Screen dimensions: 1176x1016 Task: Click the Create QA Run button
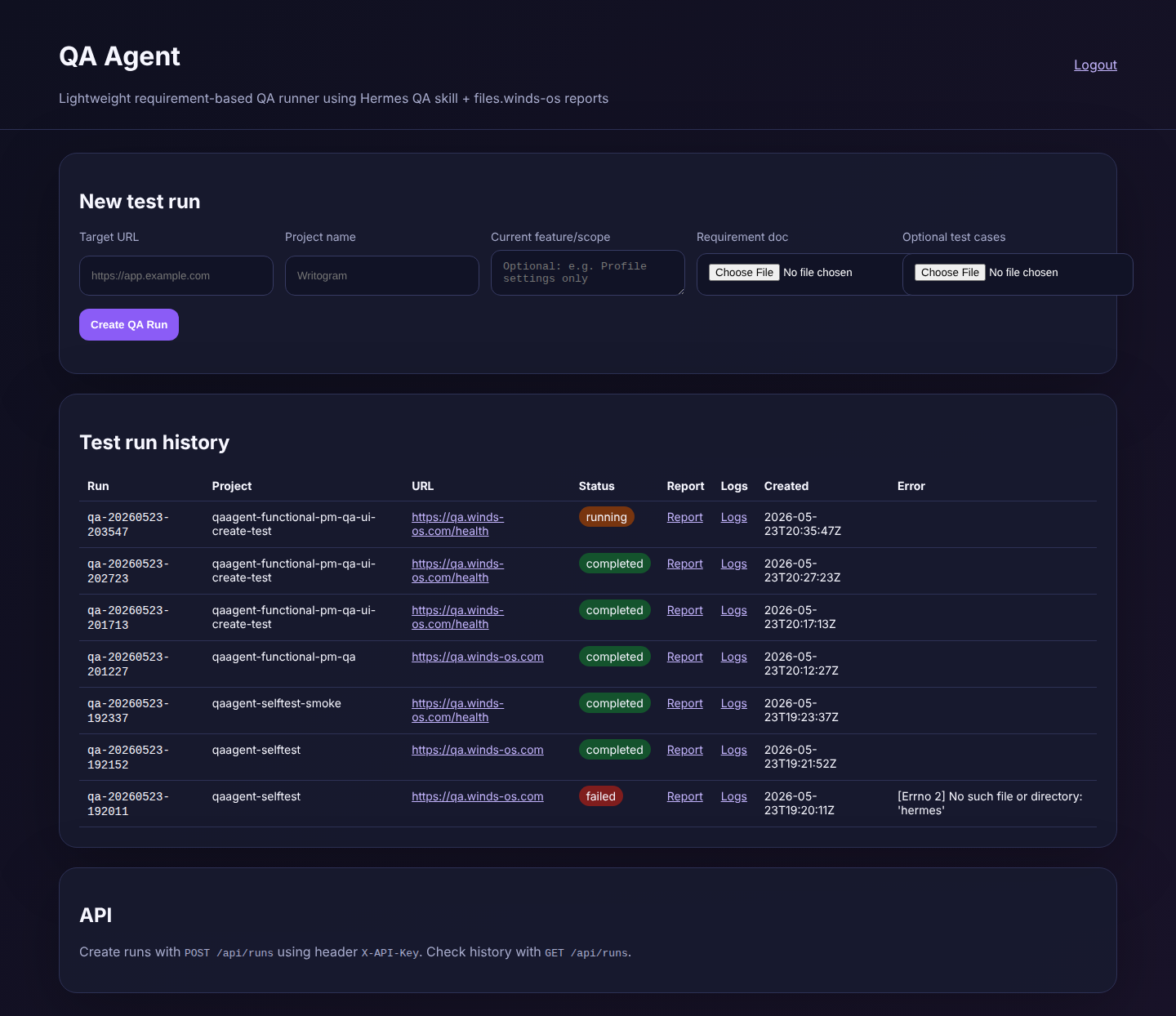(x=129, y=325)
